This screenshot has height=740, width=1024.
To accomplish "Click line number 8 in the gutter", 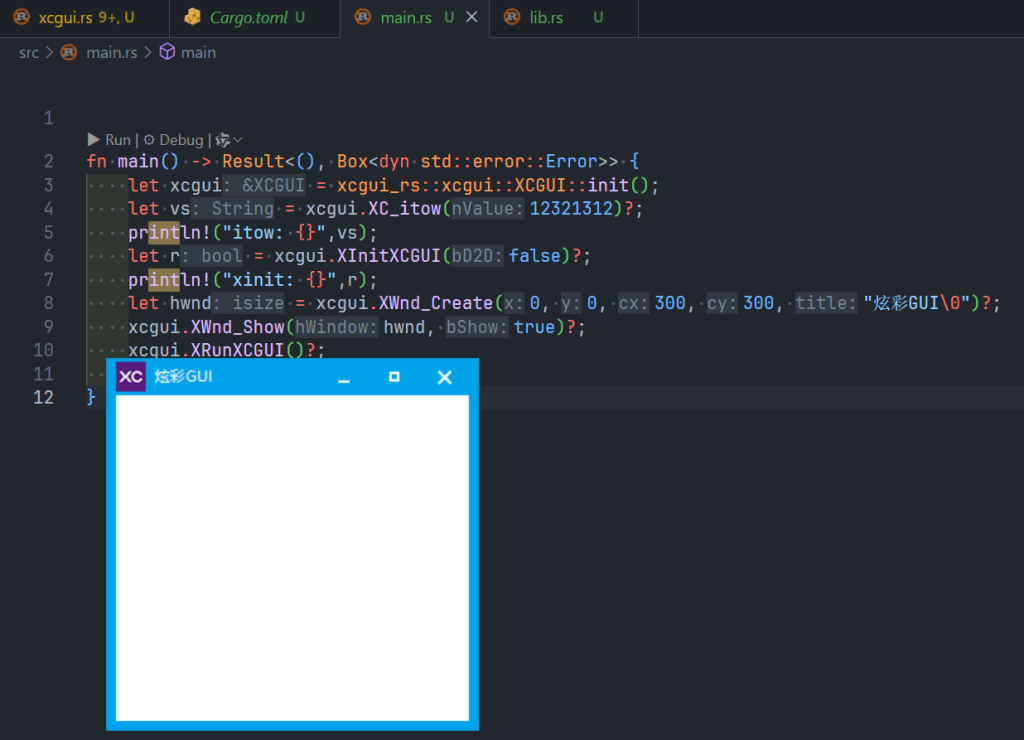I will click(47, 303).
